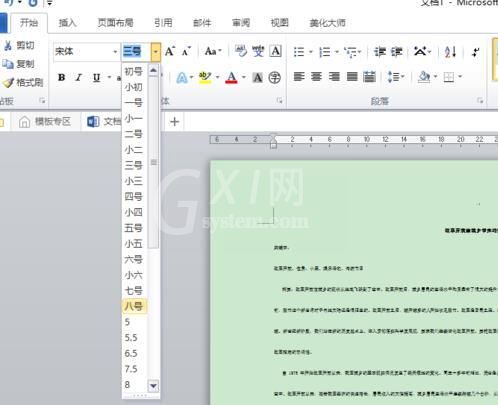Click the Enclose Characters icon
The width and height of the screenshot is (498, 405).
click(x=275, y=78)
